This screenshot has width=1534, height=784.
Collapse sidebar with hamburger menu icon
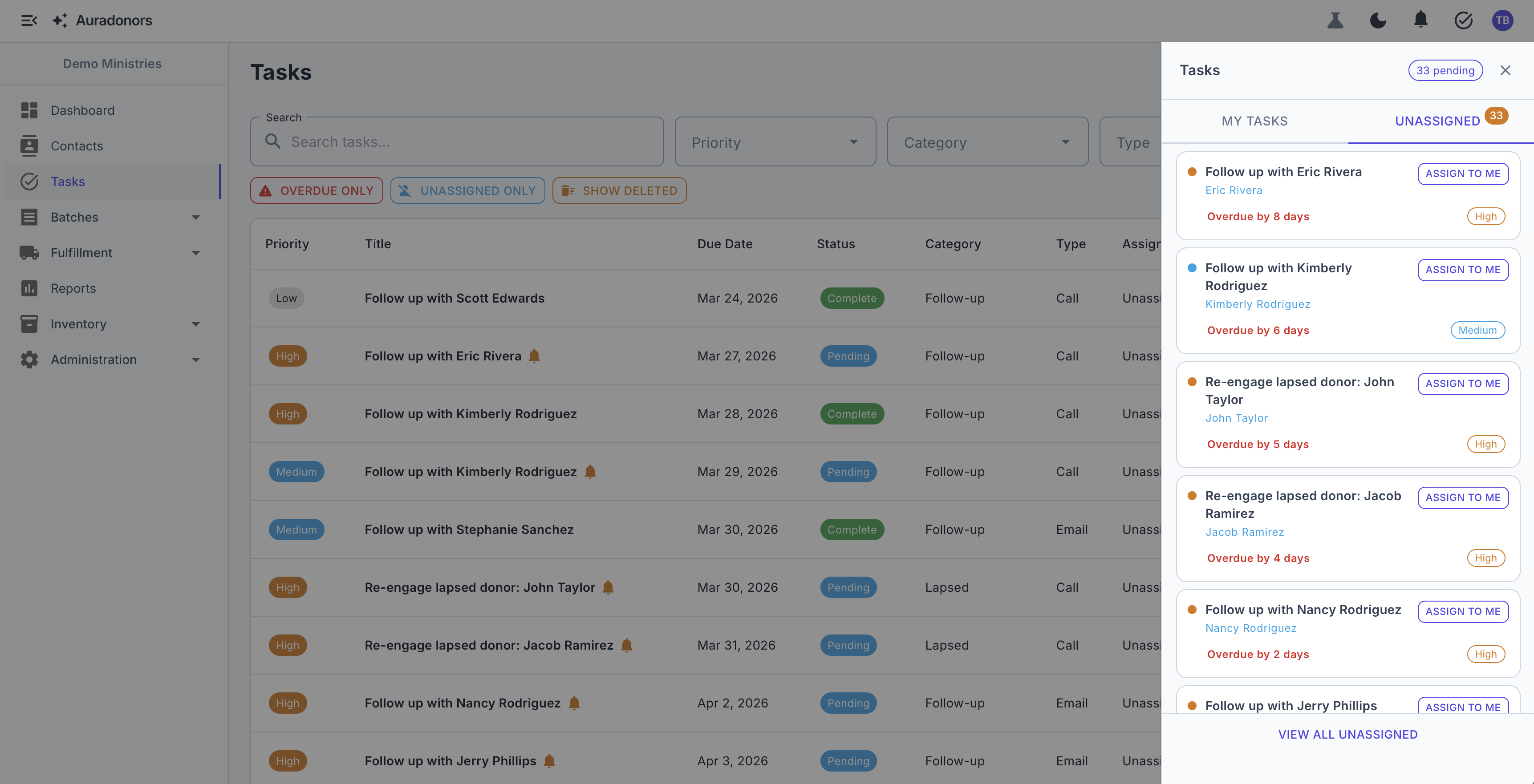click(x=28, y=21)
